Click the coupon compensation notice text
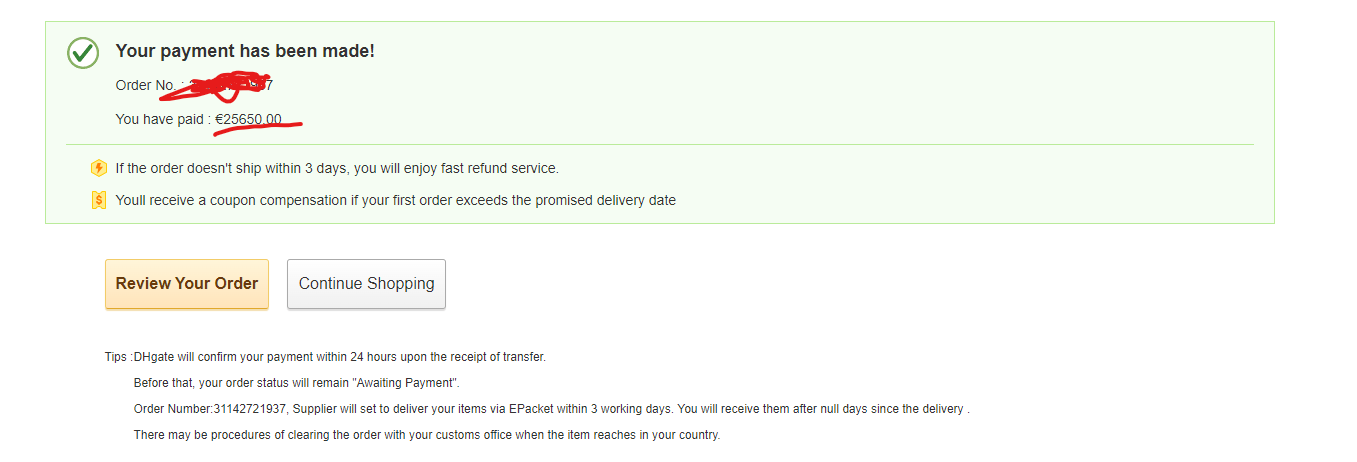Image resolution: width=1357 pixels, height=462 pixels. 395,200
